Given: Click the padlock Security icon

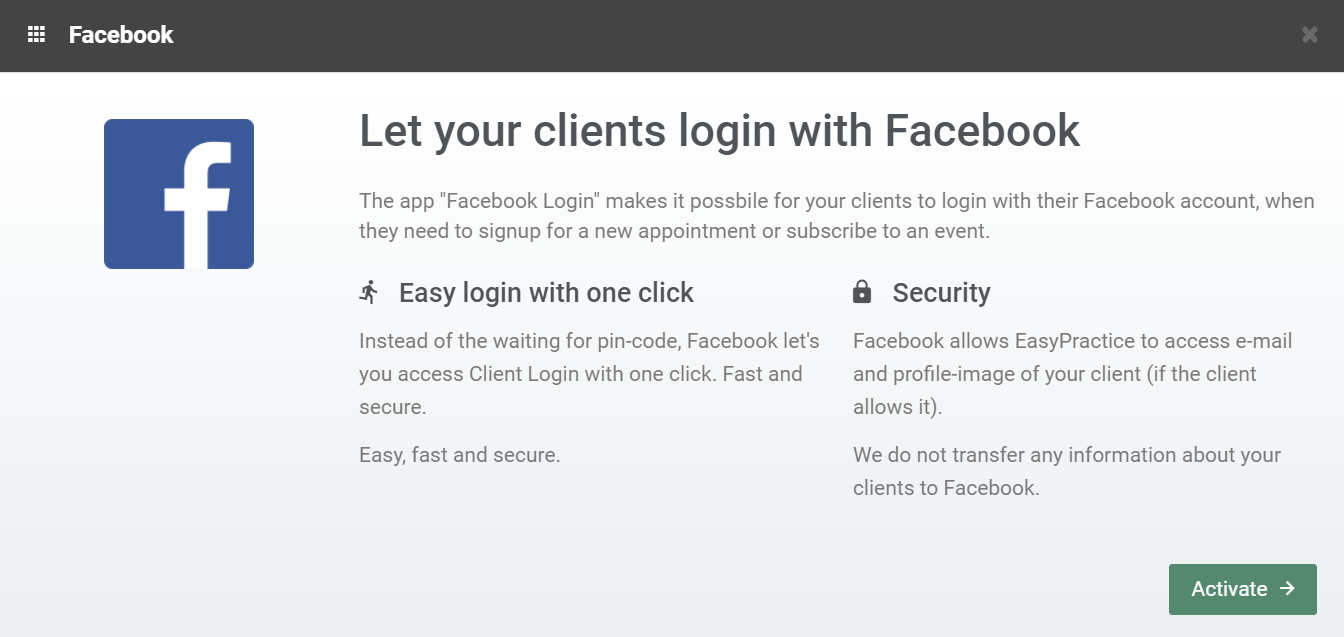Looking at the screenshot, I should 862,292.
